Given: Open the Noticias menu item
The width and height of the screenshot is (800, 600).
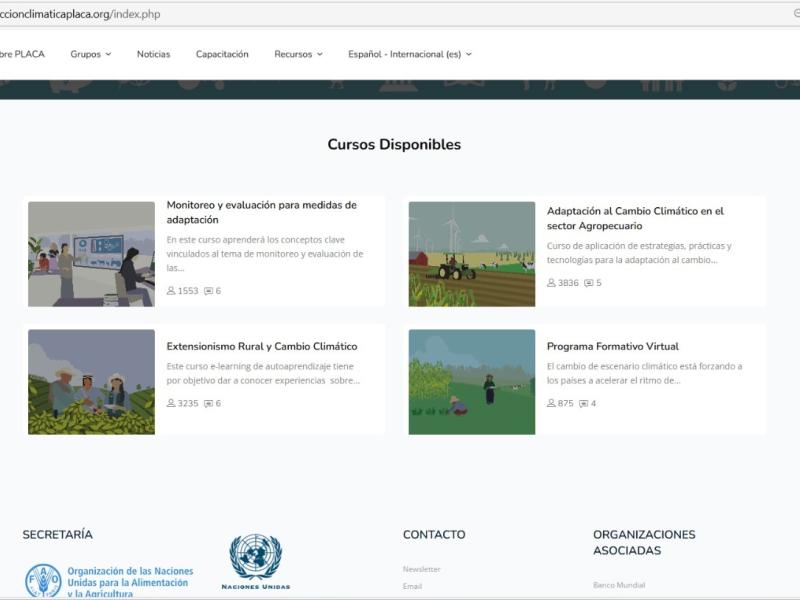Looking at the screenshot, I should tap(153, 54).
